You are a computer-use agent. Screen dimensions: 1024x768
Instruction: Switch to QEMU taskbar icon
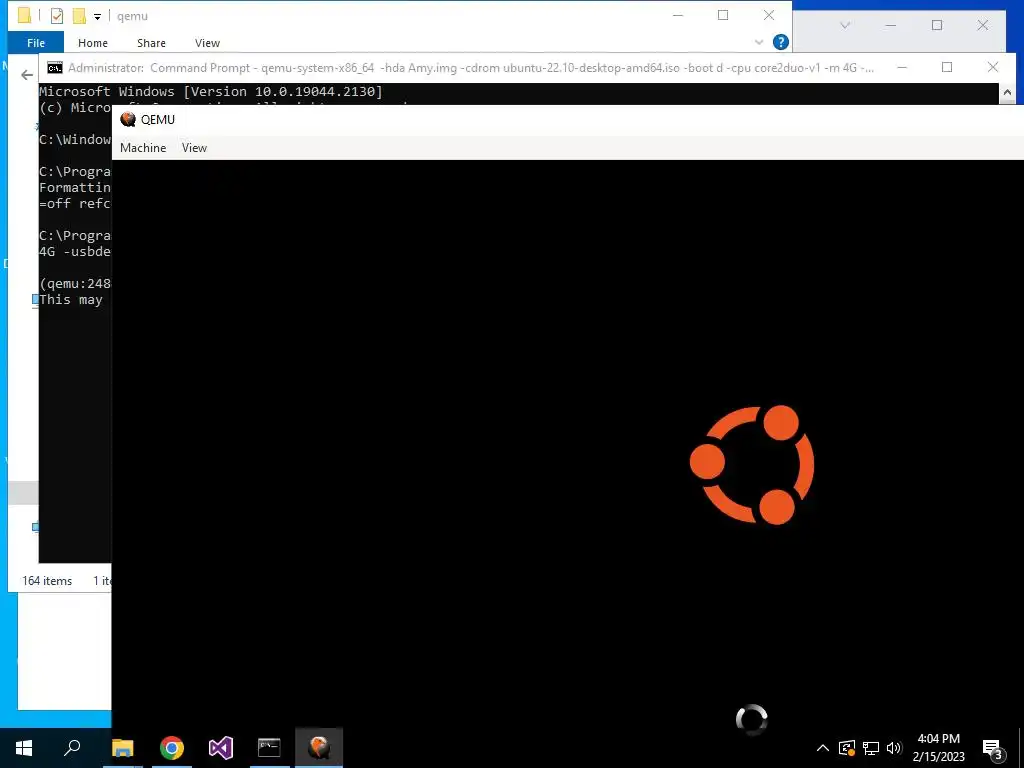pos(319,748)
